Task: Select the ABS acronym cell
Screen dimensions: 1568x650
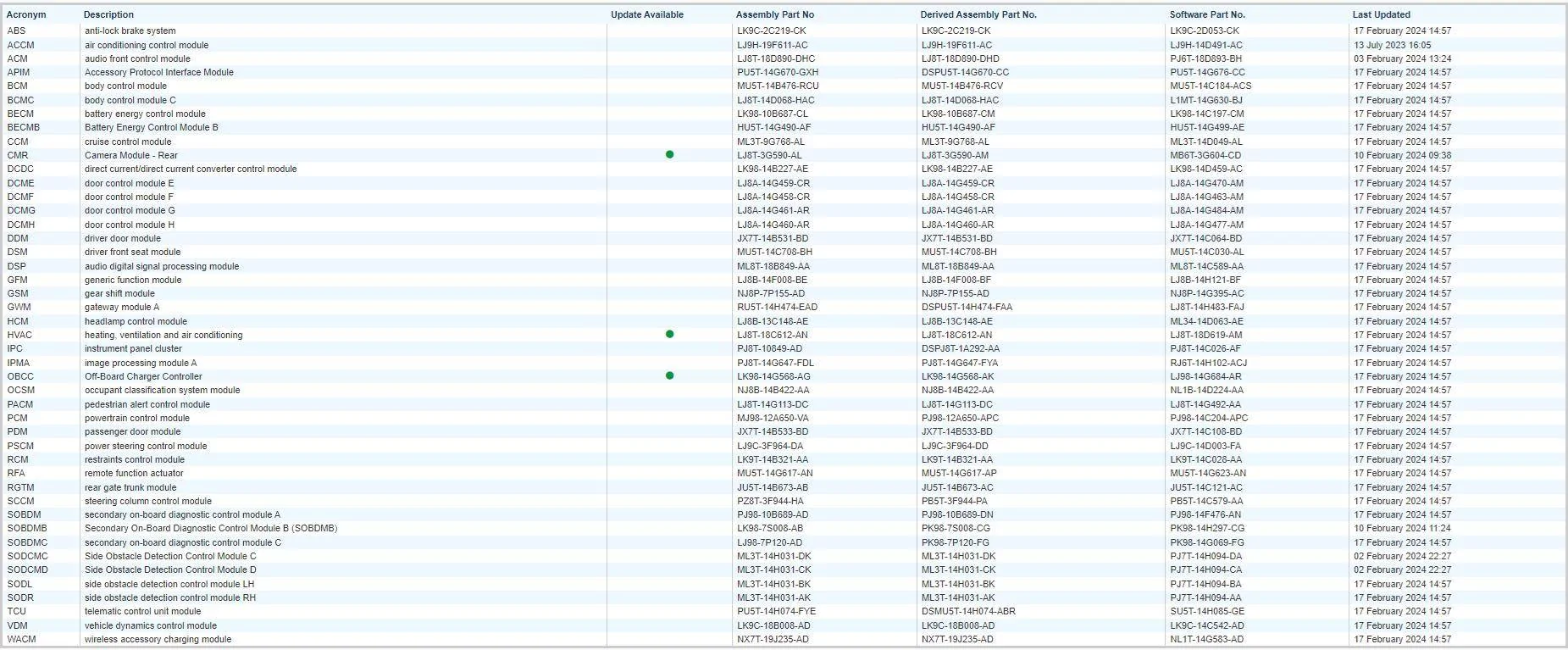Action: click(16, 31)
